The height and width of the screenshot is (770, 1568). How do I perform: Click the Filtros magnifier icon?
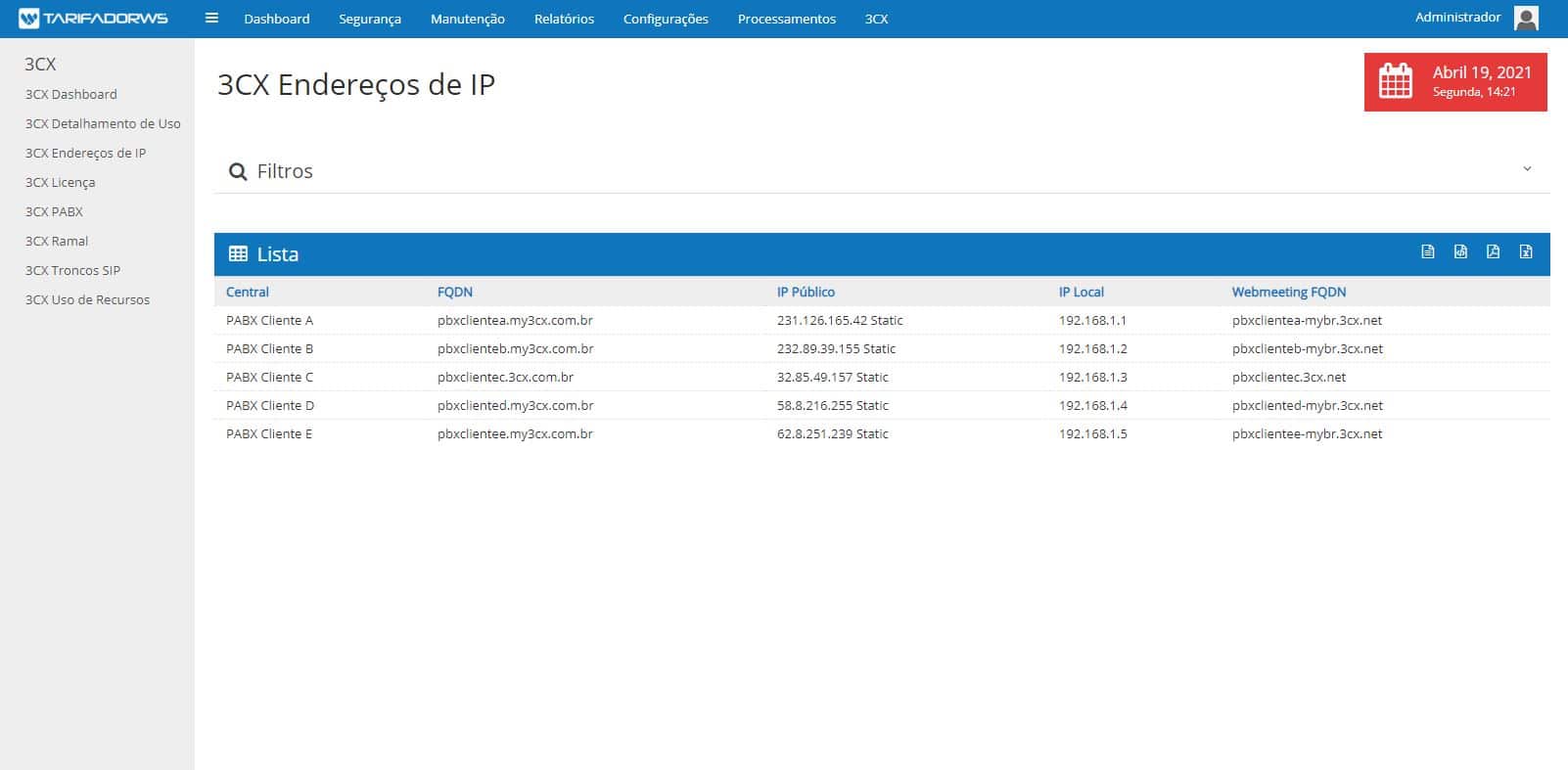pyautogui.click(x=237, y=172)
